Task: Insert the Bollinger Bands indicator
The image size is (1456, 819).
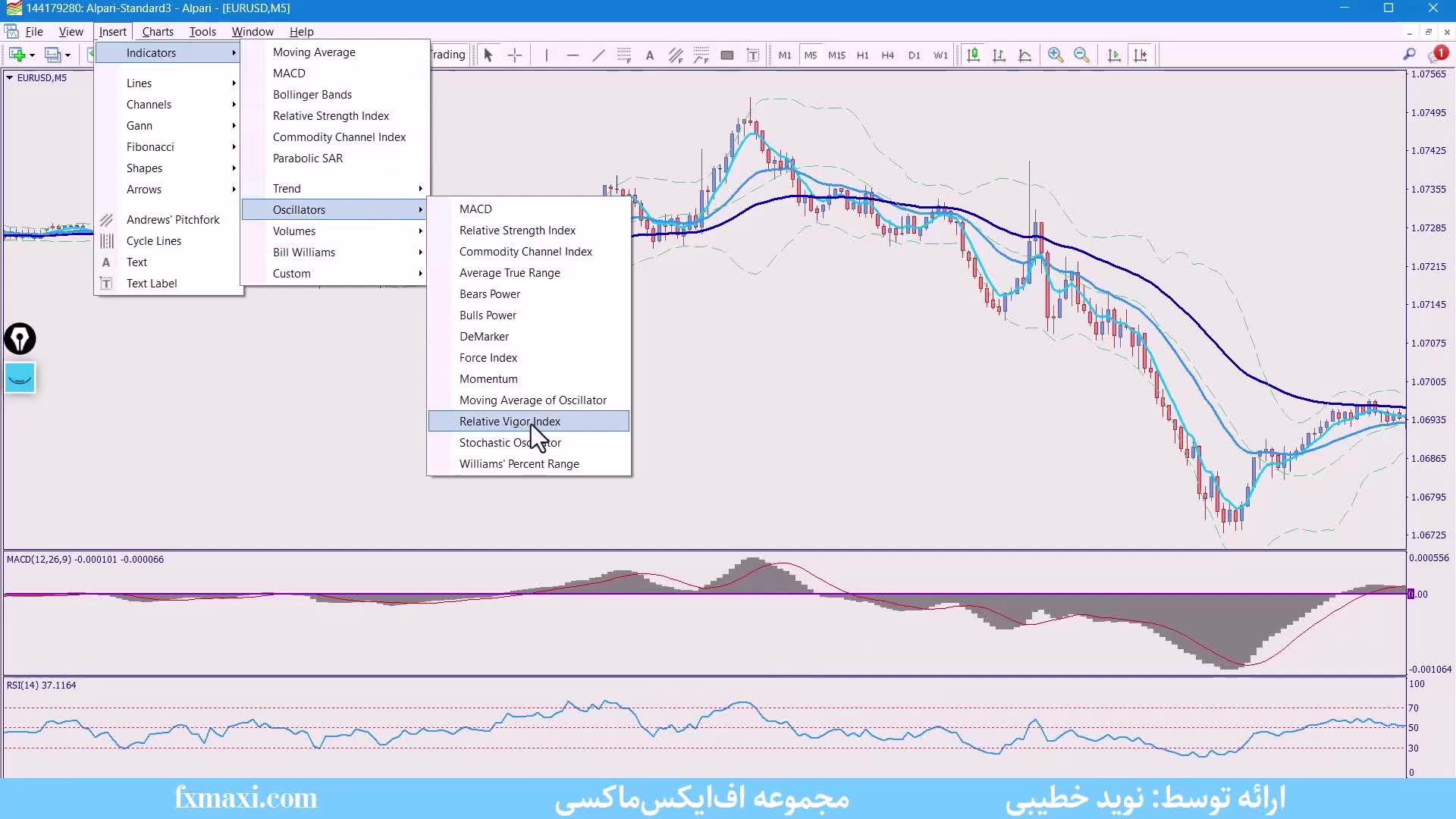Action: [x=312, y=94]
